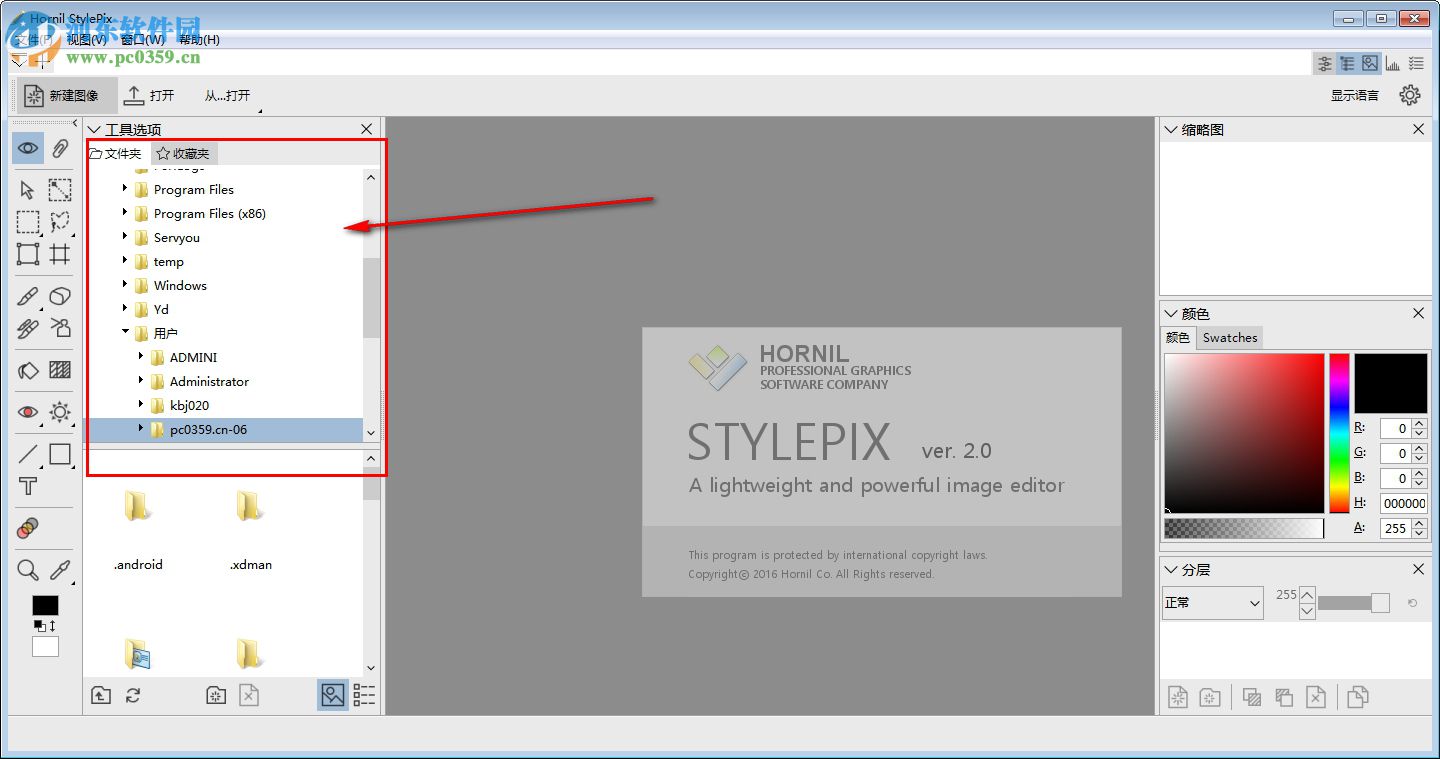Image resolution: width=1440 pixels, height=759 pixels.
Task: Select the rectangle shape tool
Action: click(x=60, y=454)
